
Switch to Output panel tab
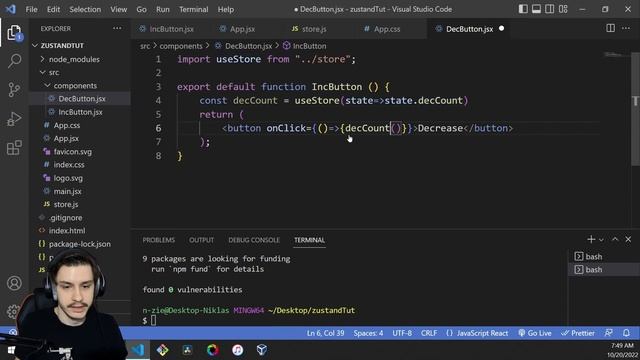click(201, 240)
